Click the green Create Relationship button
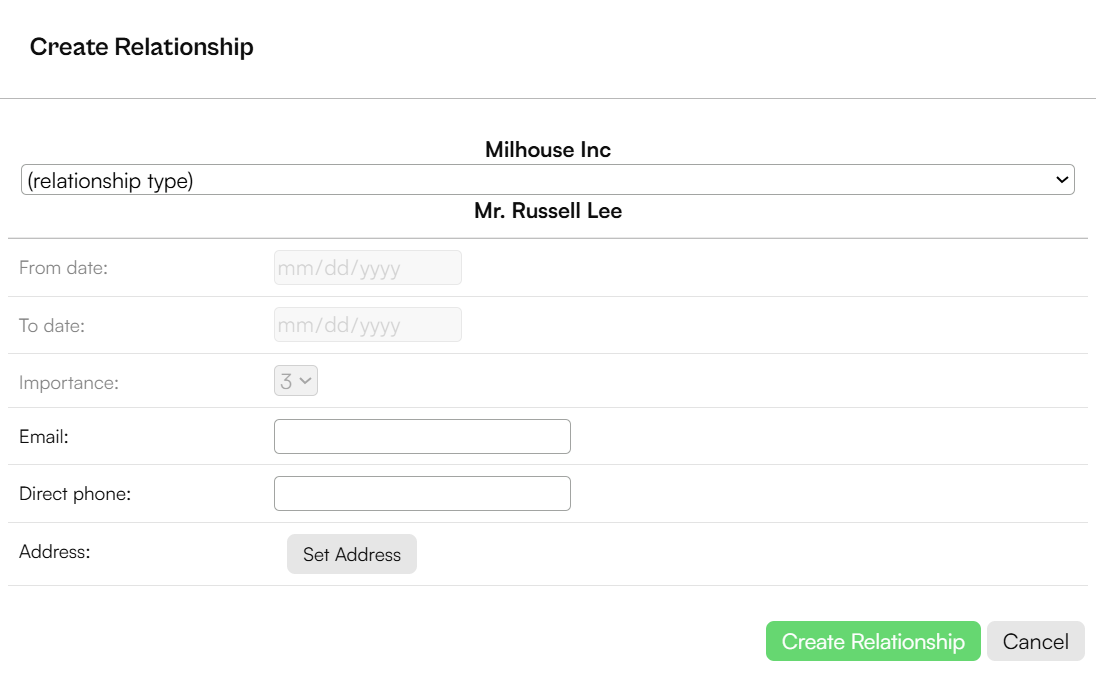 click(873, 641)
